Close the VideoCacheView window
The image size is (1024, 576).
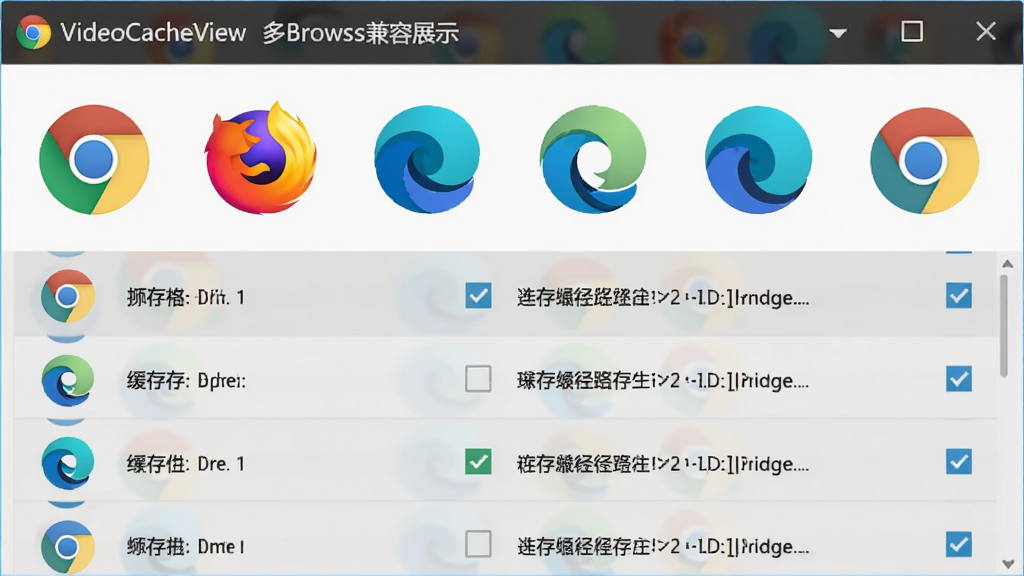click(985, 31)
